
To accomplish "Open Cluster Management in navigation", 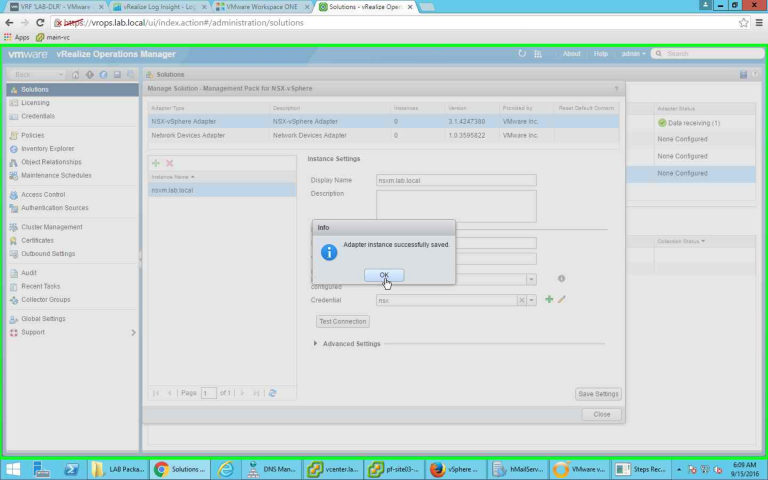I will click(51, 227).
